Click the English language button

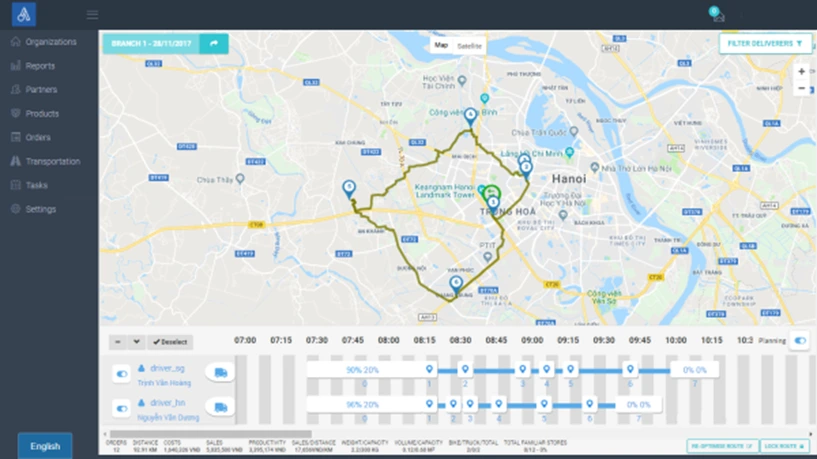(45, 446)
